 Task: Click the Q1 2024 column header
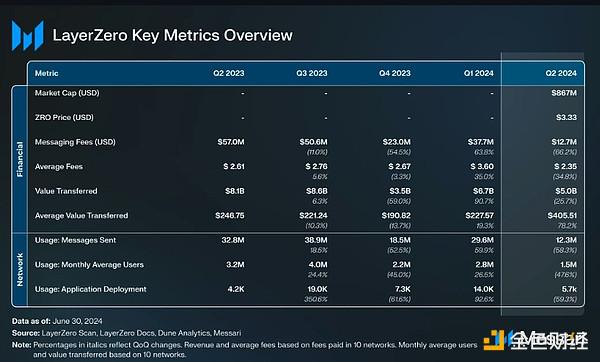coord(478,73)
